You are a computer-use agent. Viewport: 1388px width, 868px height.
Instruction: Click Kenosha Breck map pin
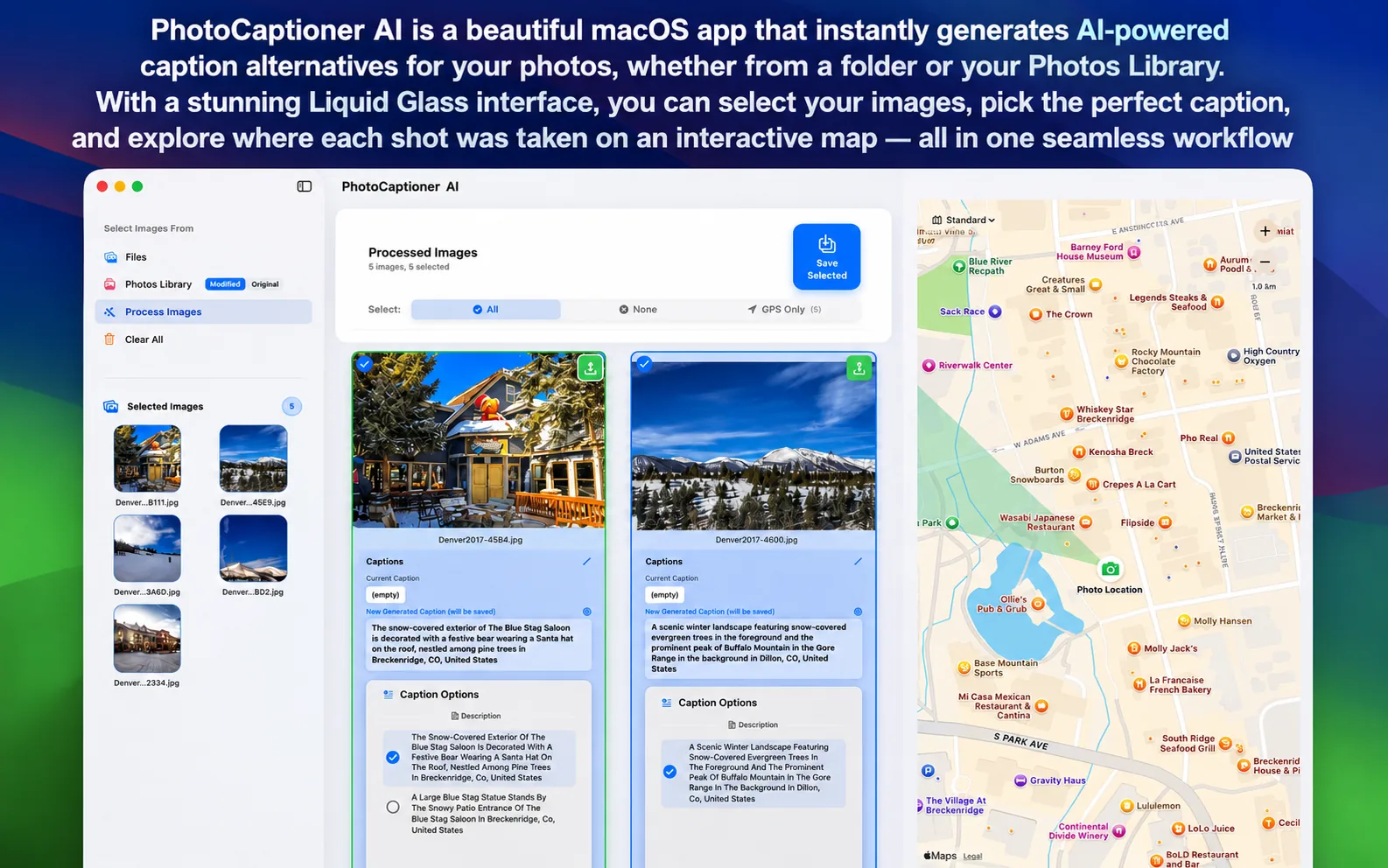[x=1079, y=452]
